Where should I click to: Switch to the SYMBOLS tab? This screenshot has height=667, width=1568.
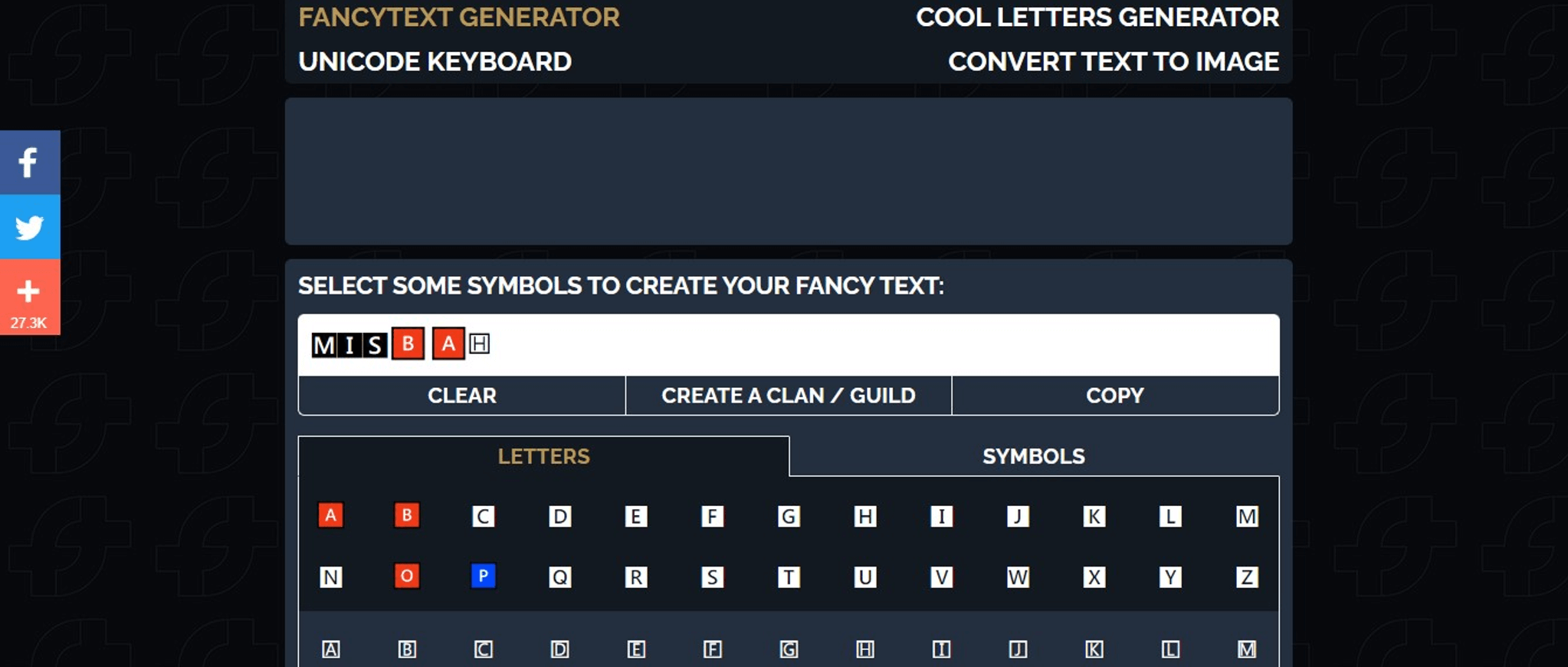pyautogui.click(x=1033, y=456)
